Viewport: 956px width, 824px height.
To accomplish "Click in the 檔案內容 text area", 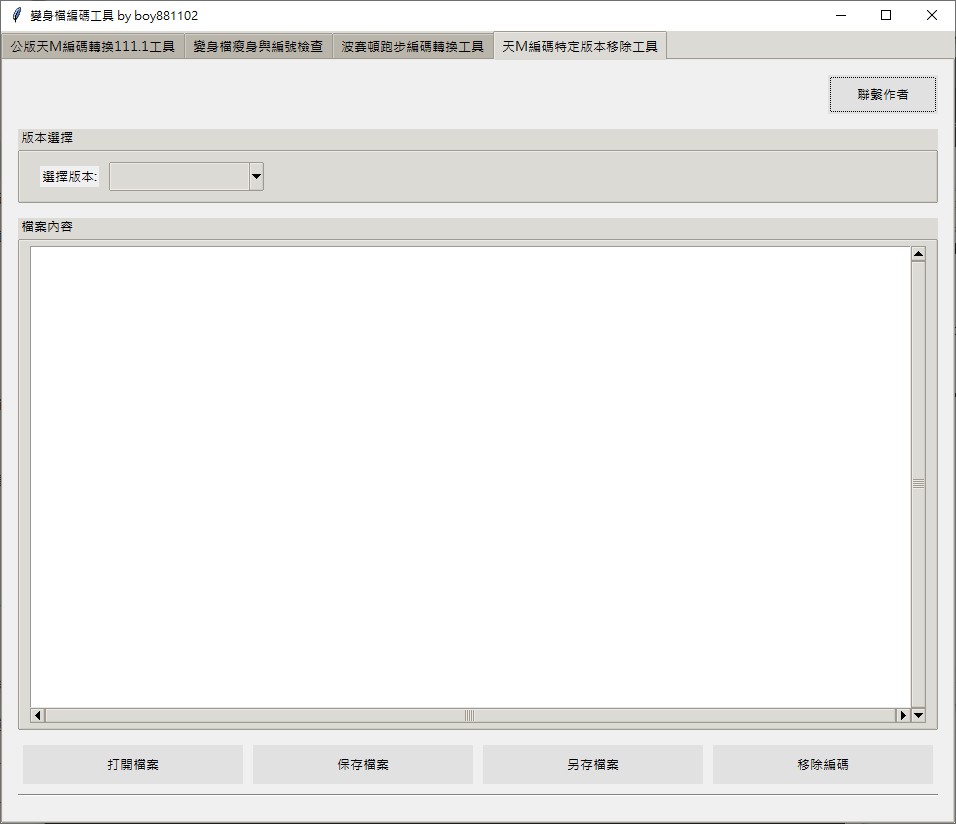I will (x=470, y=477).
